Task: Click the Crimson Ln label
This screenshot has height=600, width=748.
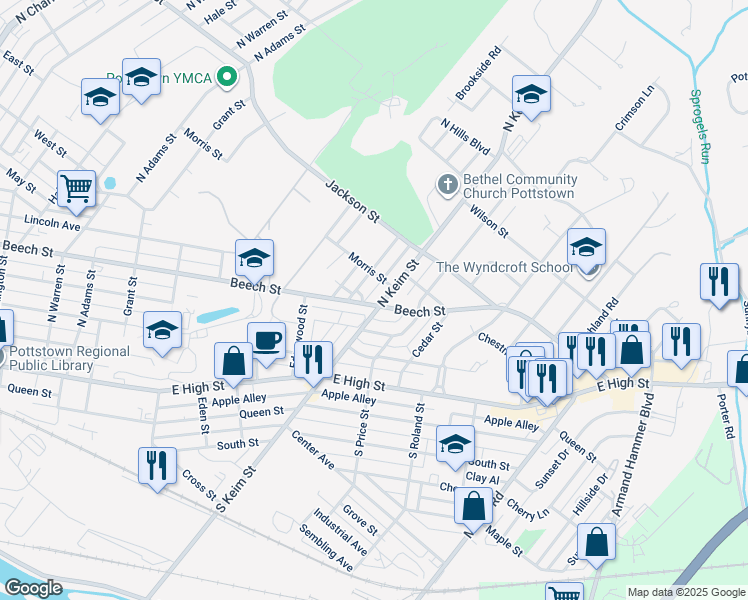Action: pyautogui.click(x=634, y=107)
